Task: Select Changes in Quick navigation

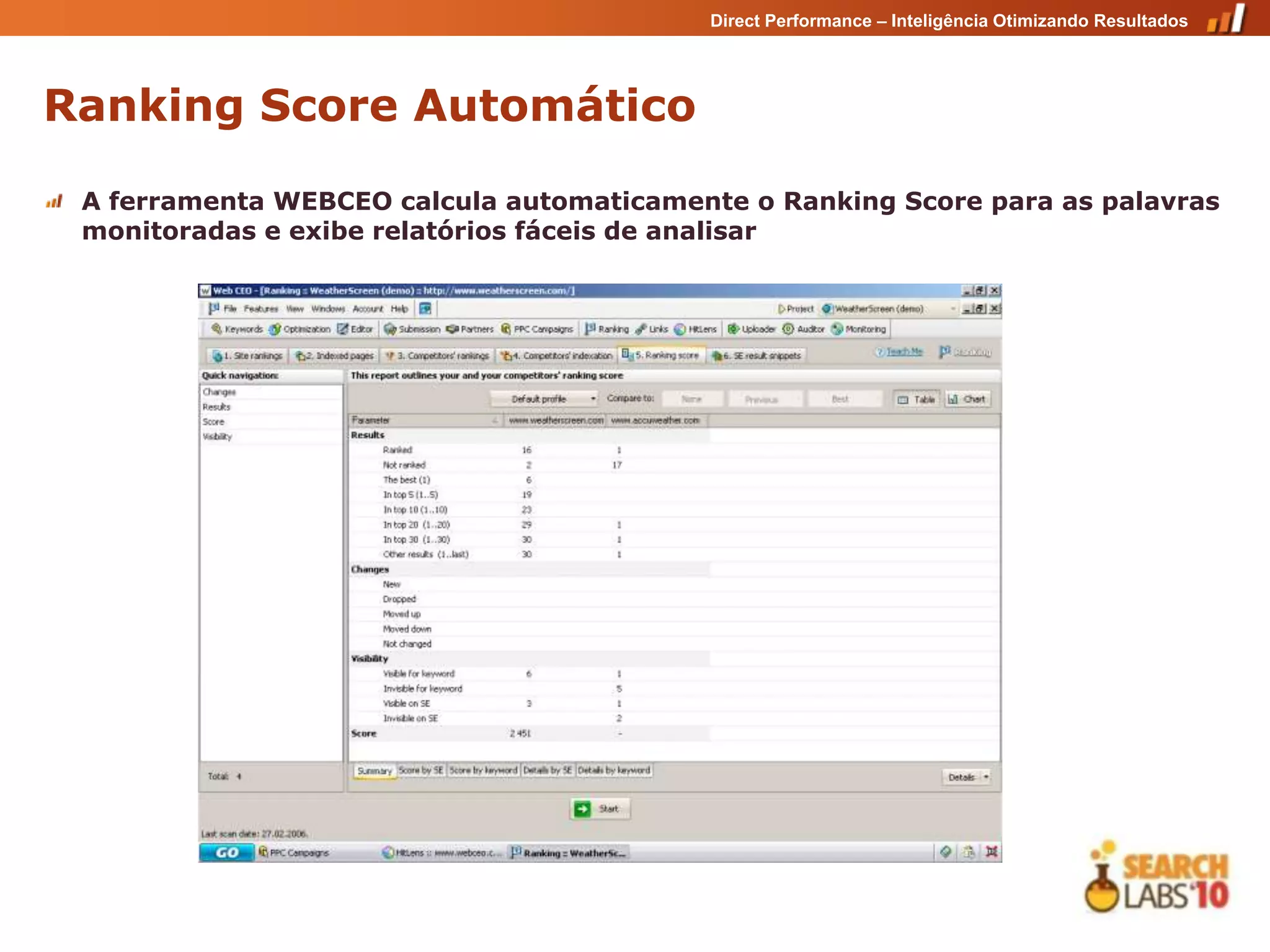Action: (x=219, y=392)
